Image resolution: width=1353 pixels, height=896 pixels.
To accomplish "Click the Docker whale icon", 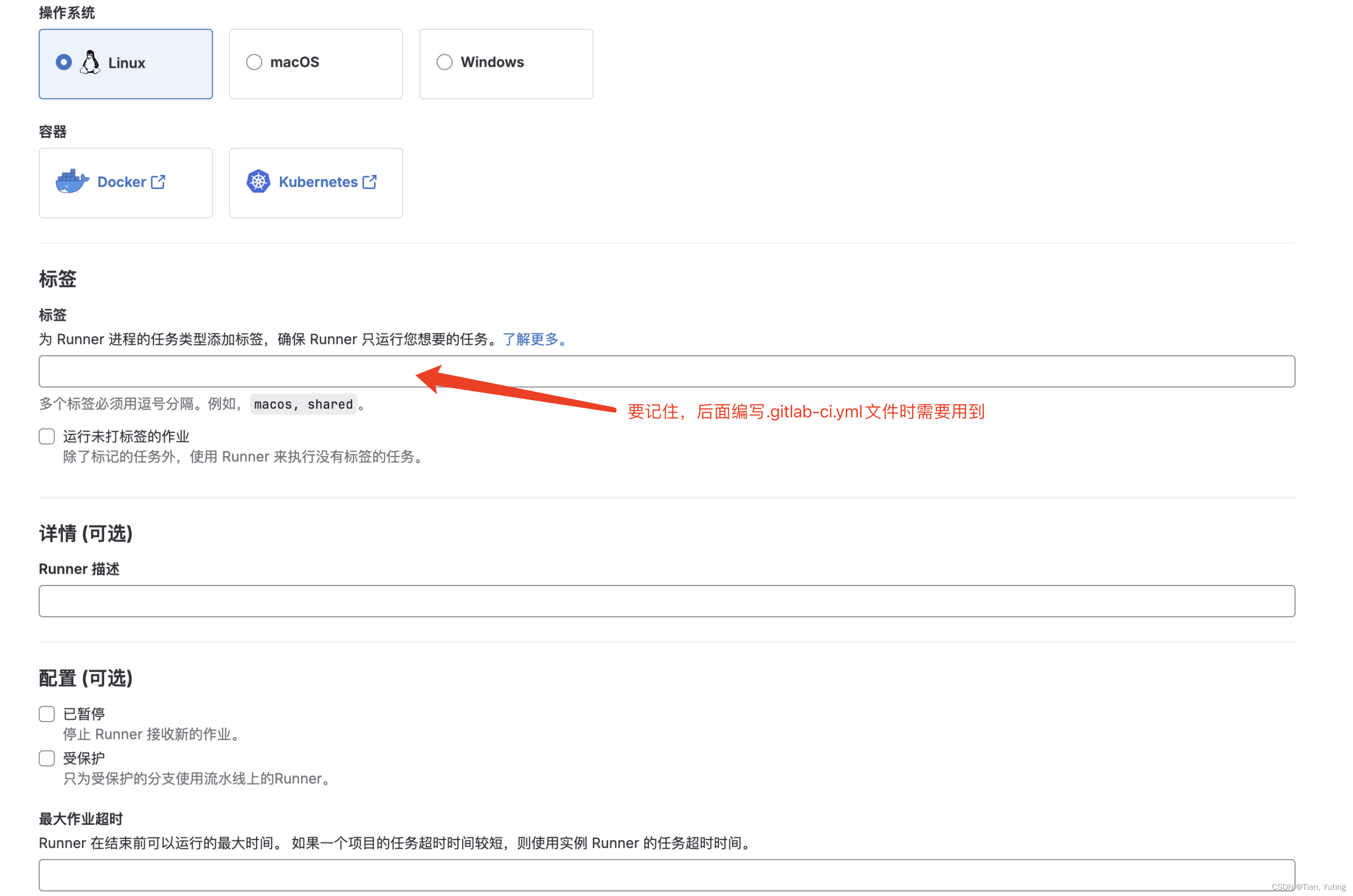I will coord(72,182).
